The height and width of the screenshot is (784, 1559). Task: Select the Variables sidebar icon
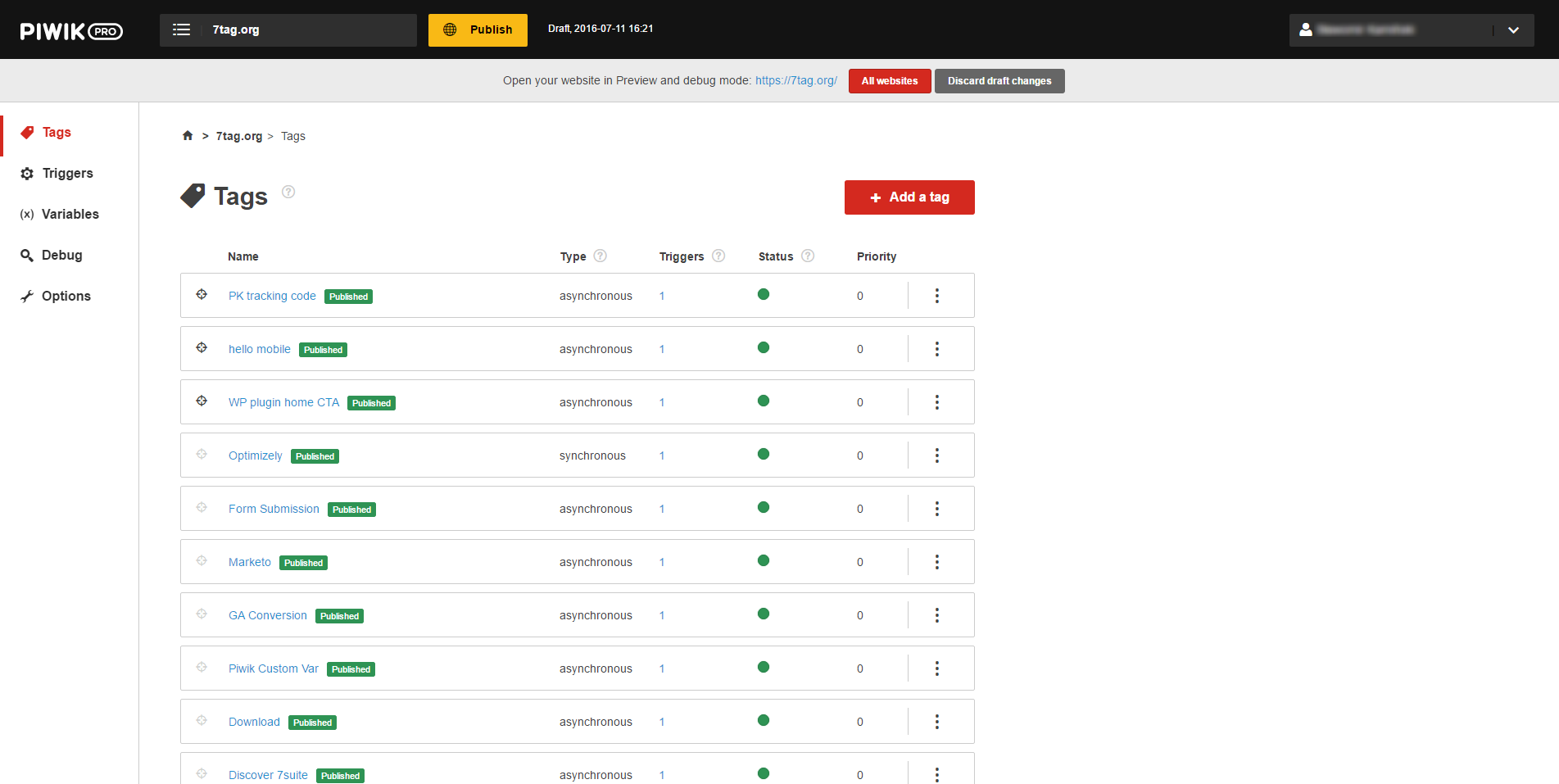click(27, 214)
